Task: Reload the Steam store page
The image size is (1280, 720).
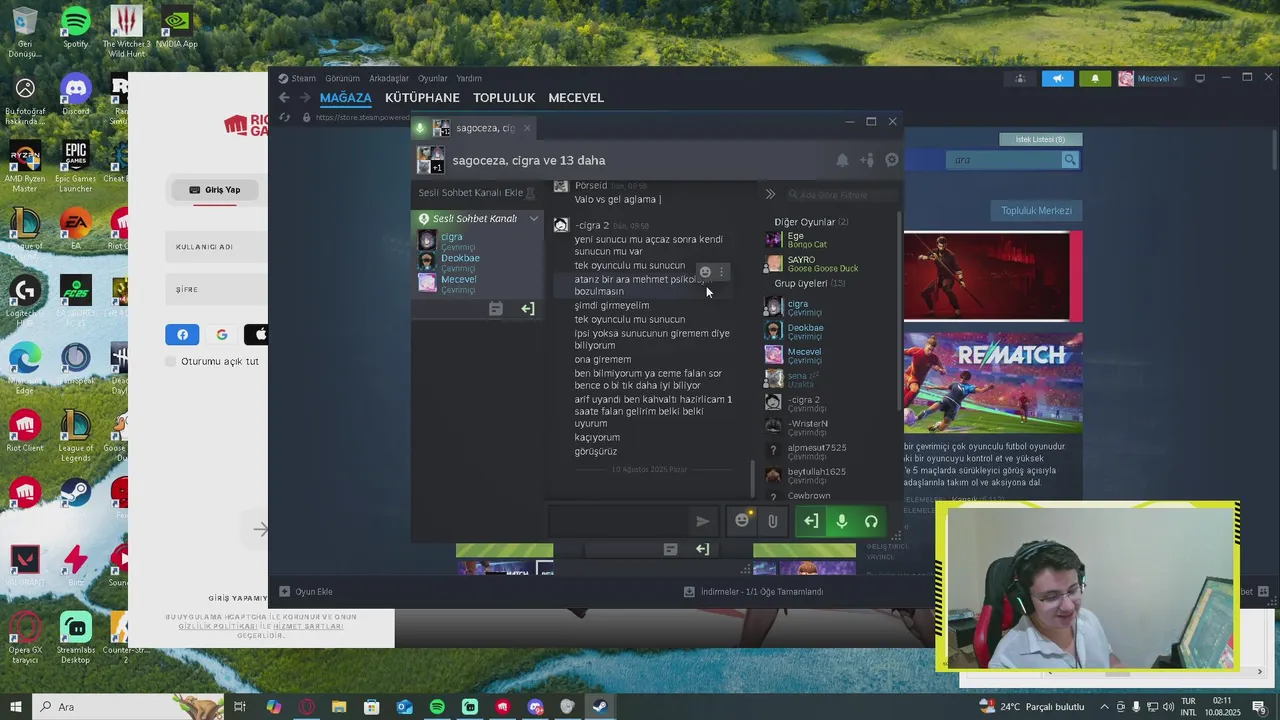Action: tap(284, 117)
